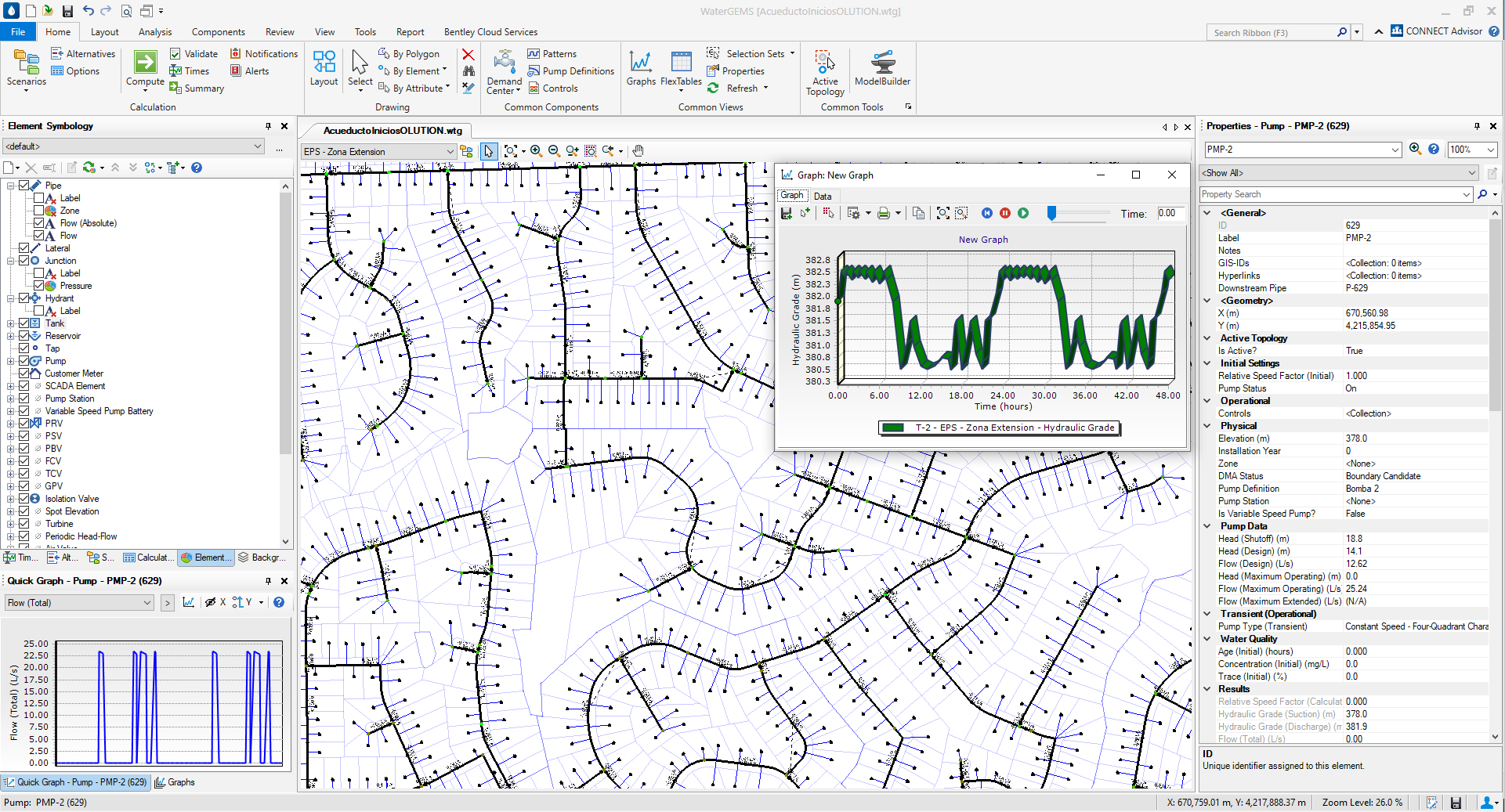Toggle the Reservoir layer checkbox

point(24,336)
